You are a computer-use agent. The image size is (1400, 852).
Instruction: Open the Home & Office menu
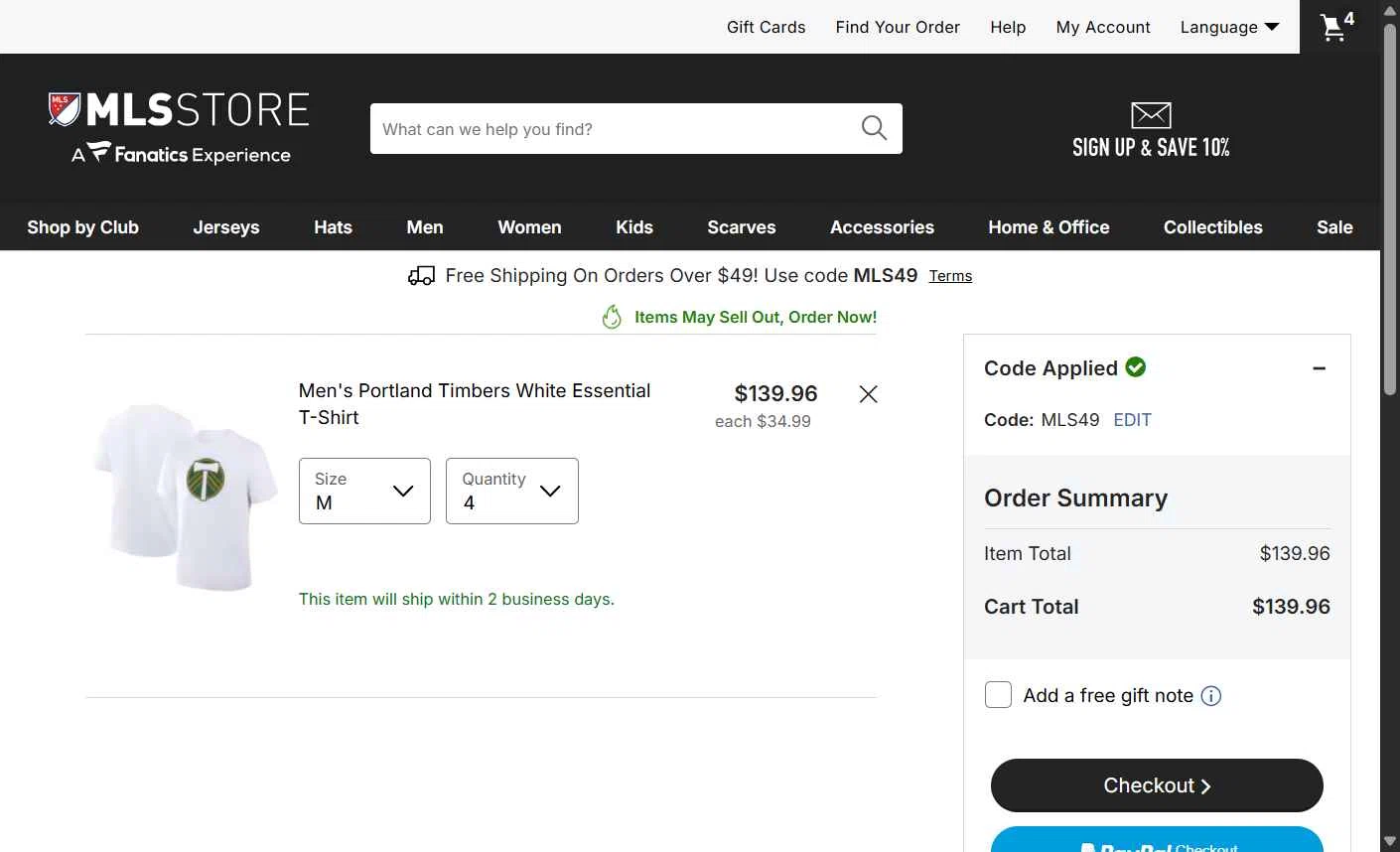tap(1049, 227)
